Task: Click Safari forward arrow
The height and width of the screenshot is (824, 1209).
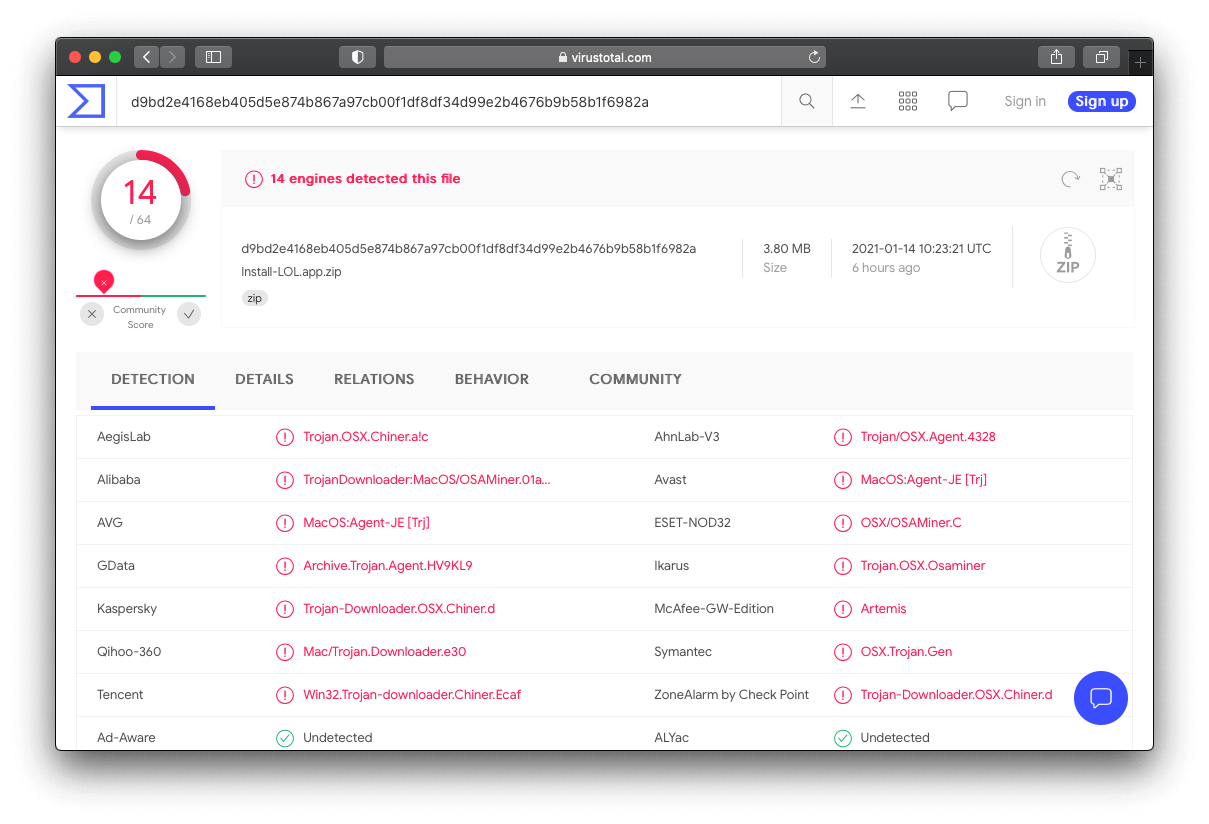Action: tap(172, 57)
